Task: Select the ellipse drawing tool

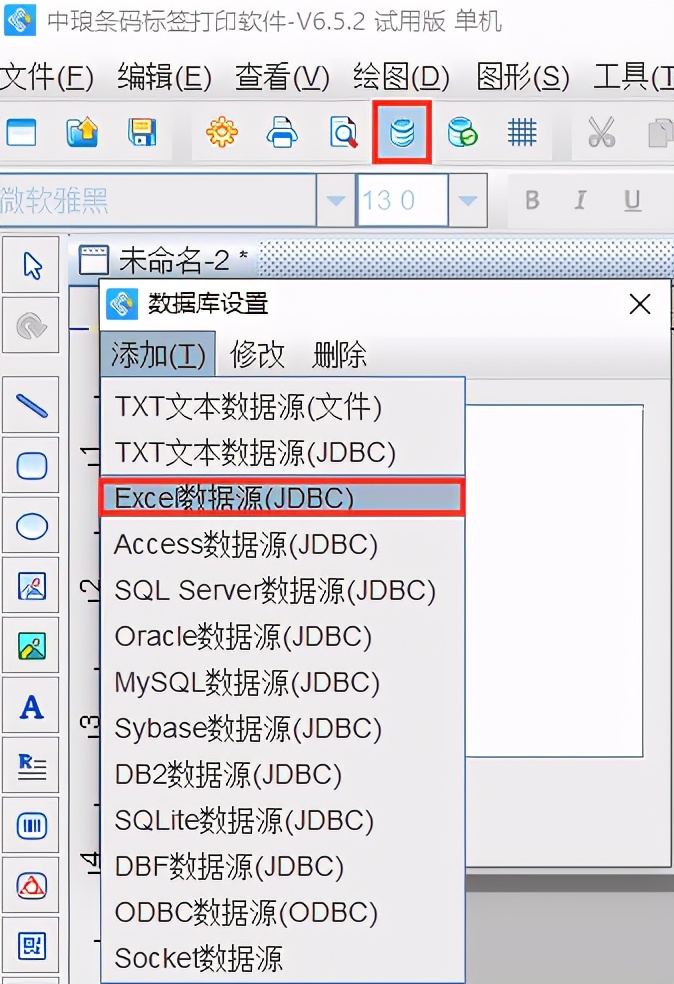Action: pos(31,525)
